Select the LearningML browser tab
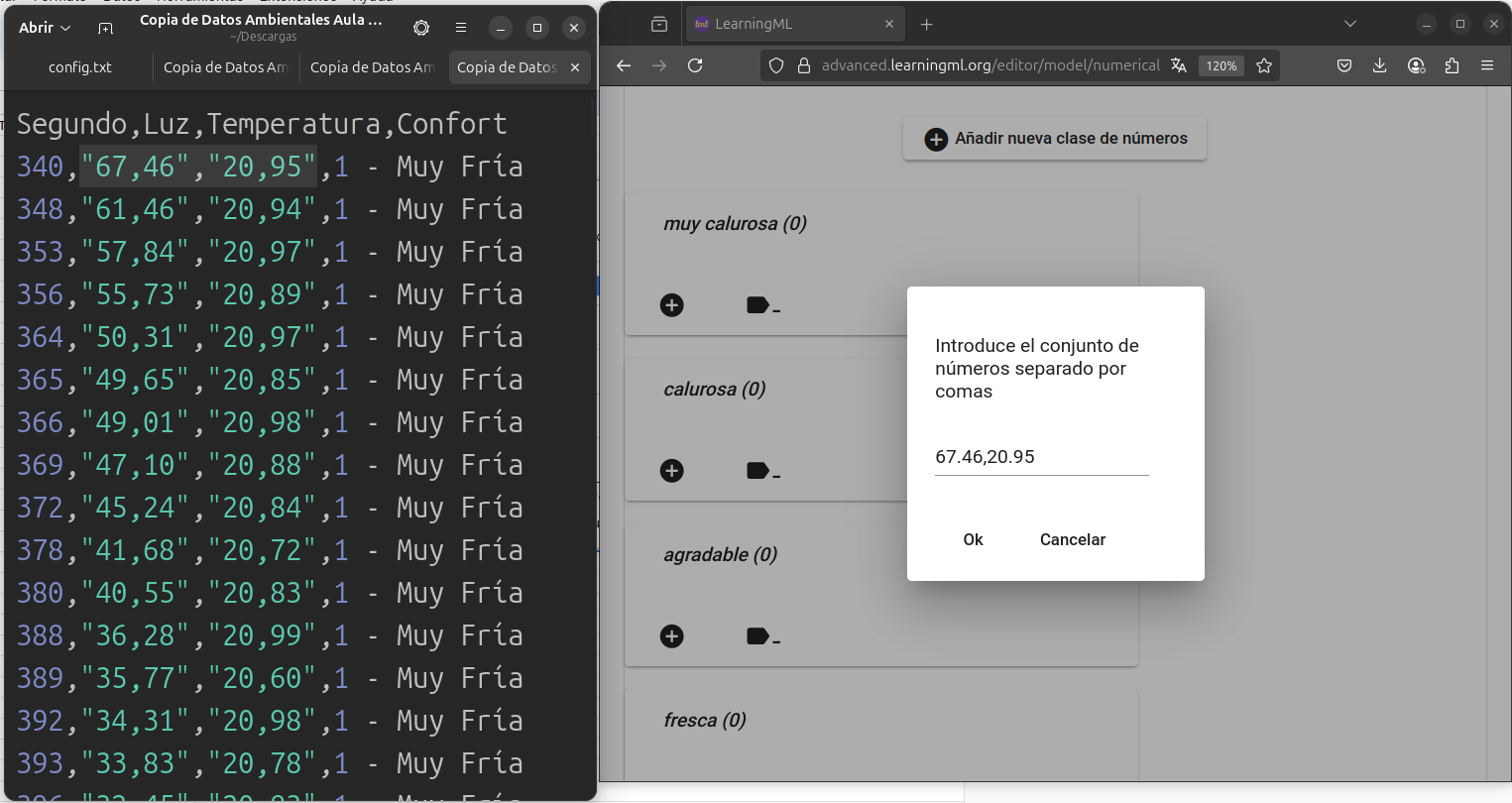The width and height of the screenshot is (1512, 803). (783, 24)
